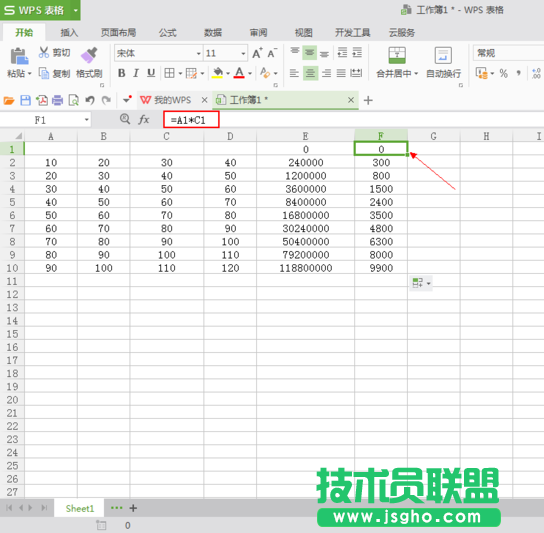The image size is (544, 533).
Task: Click the percent style icon
Action: tap(503, 73)
